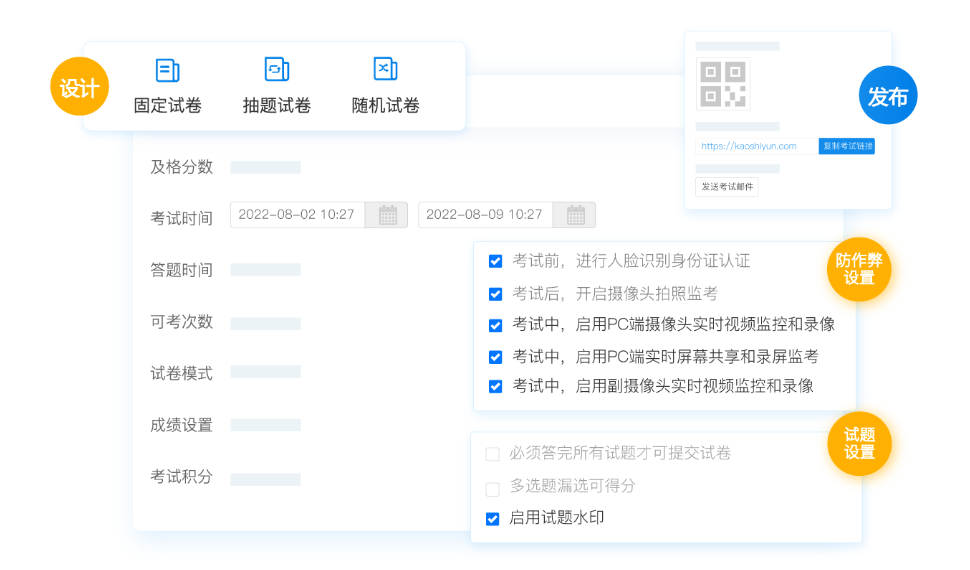Click the QR code image
Image resolution: width=970 pixels, height=570 pixels.
(723, 84)
